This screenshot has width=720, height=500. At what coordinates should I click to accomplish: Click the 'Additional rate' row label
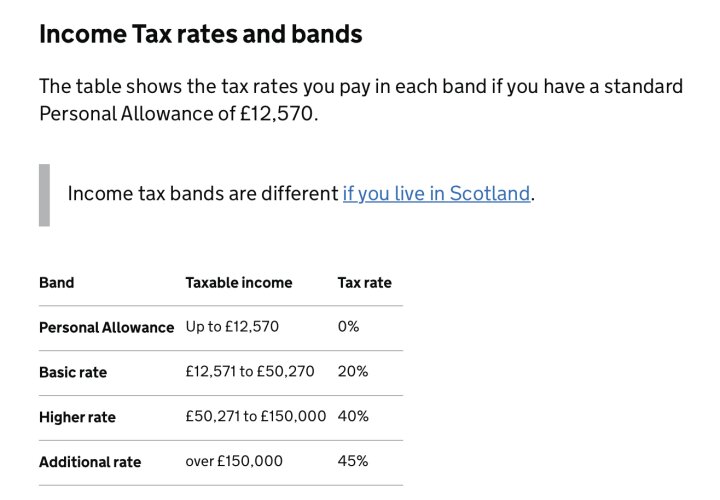(90, 462)
